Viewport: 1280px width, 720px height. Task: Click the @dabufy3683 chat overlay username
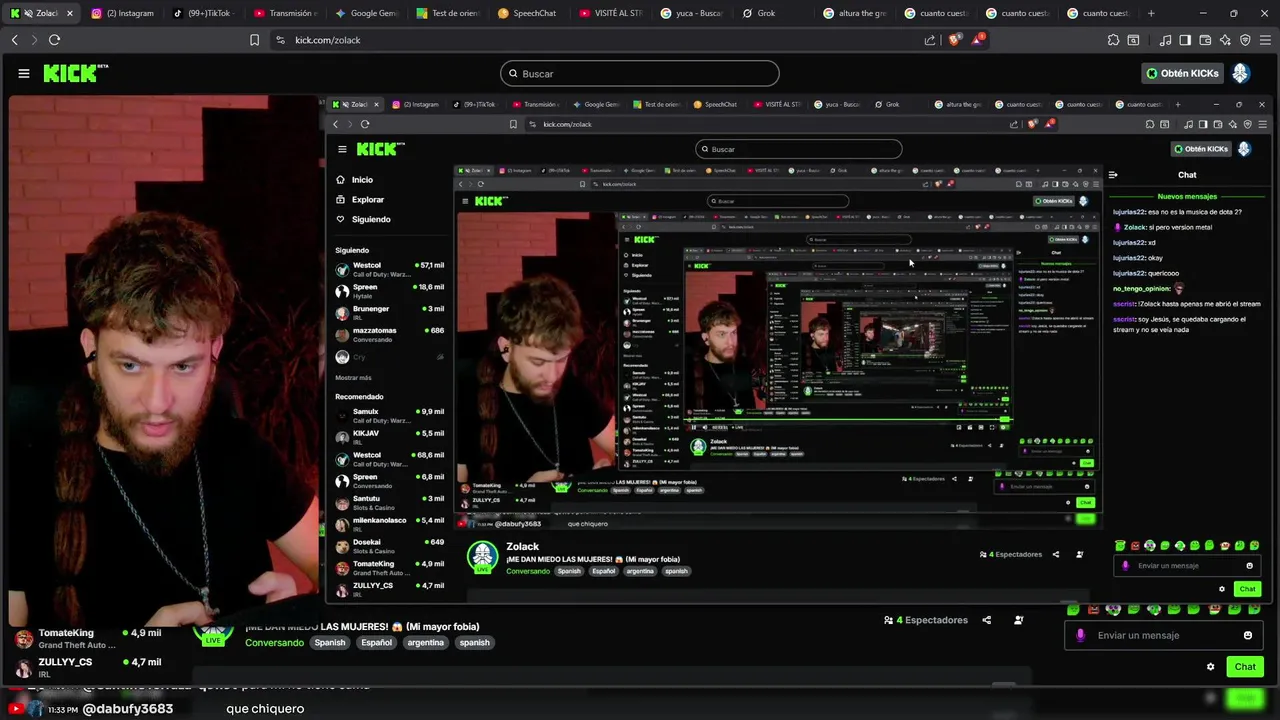[x=127, y=709]
